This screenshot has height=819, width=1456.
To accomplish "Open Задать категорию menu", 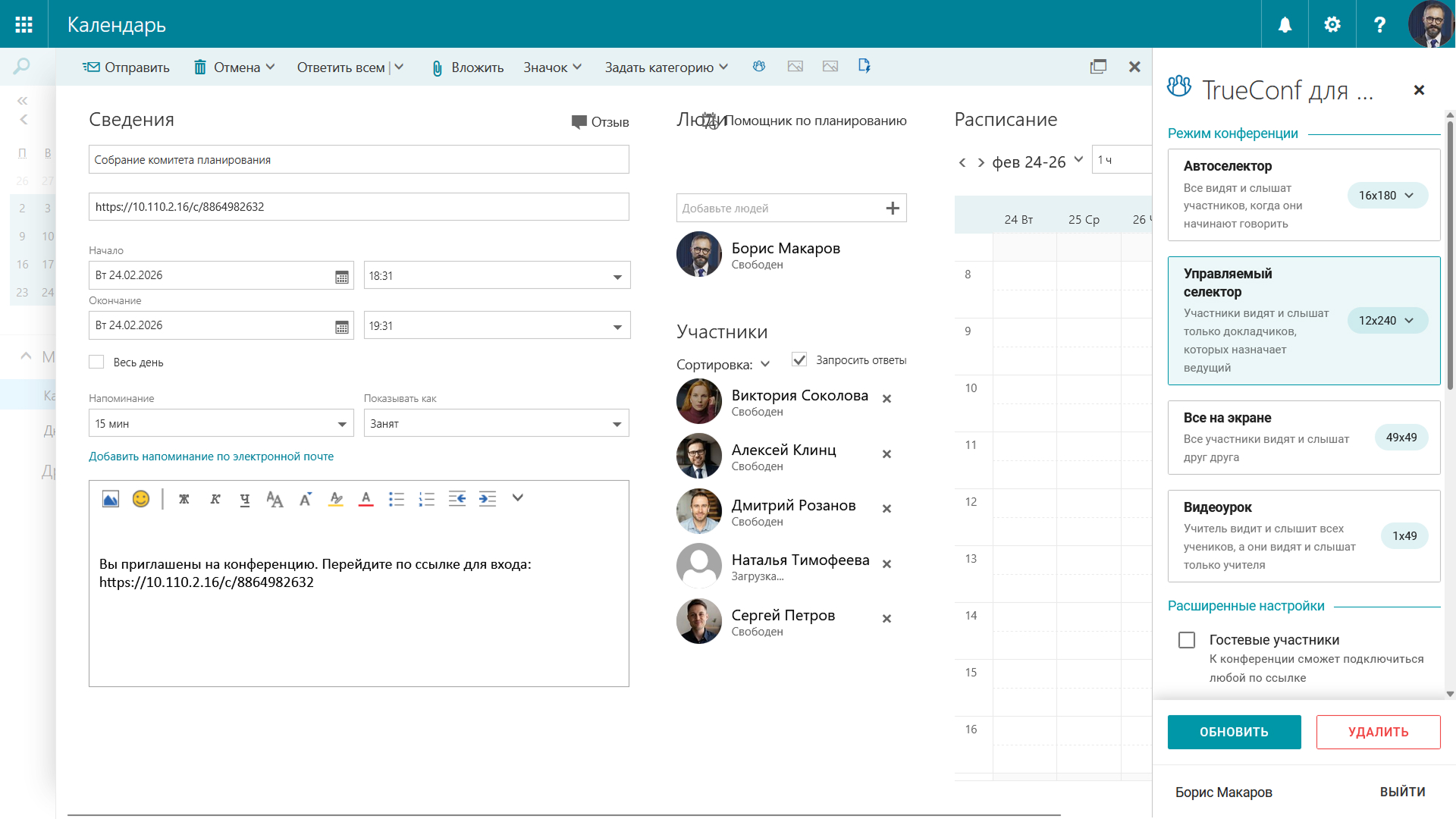I will tap(666, 67).
